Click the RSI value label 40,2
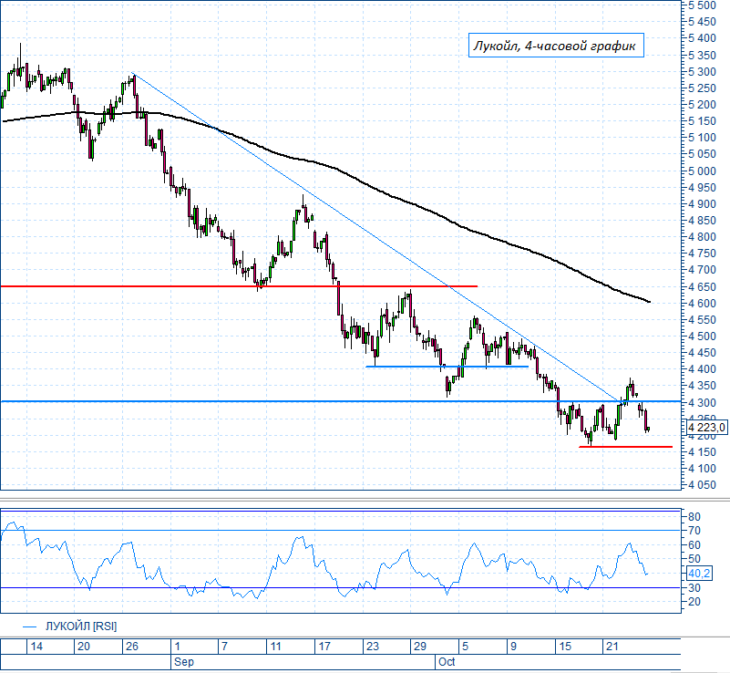The image size is (730, 673). [x=699, y=573]
